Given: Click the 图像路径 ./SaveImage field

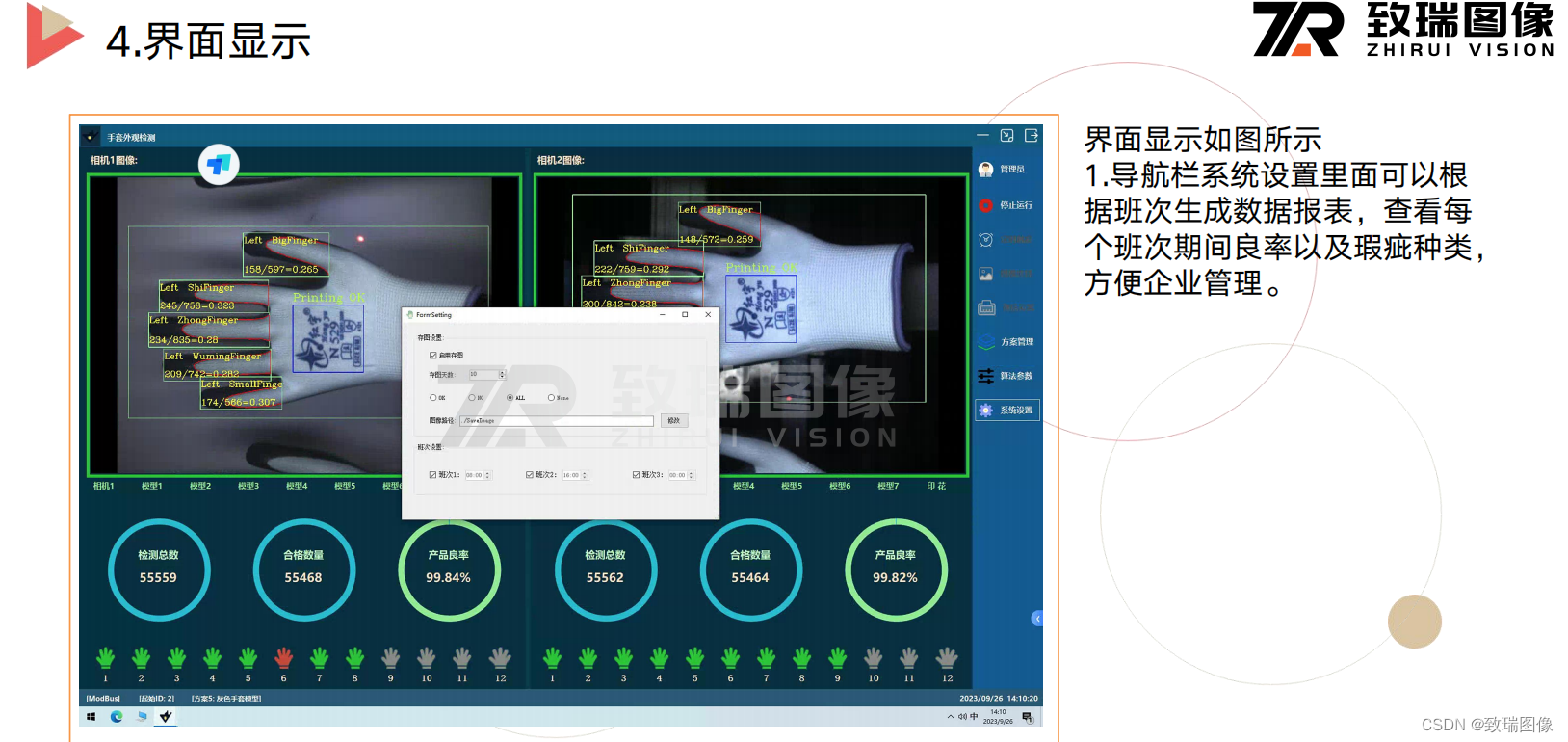Looking at the screenshot, I should pos(557,421).
